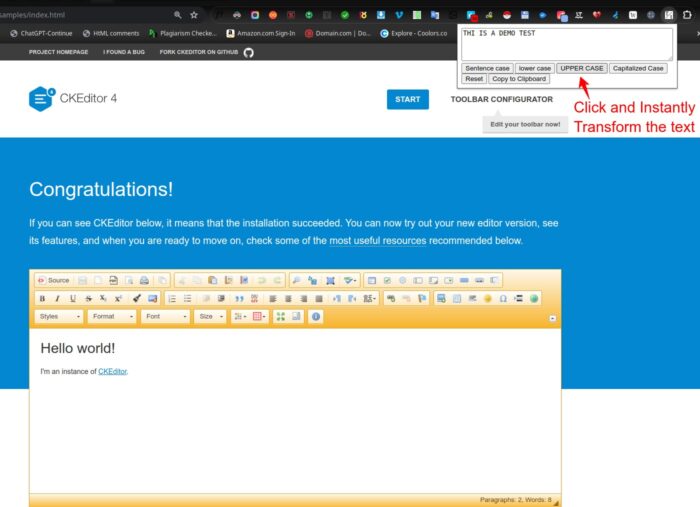Click the UPPER CASE button
Image resolution: width=700 pixels, height=507 pixels.
tap(582, 68)
